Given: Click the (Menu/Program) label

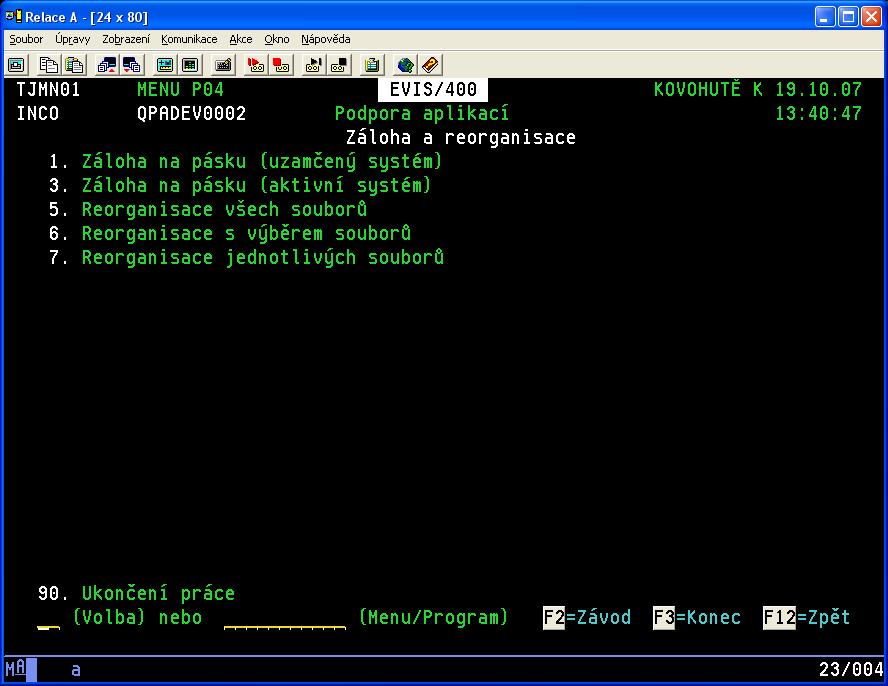Looking at the screenshot, I should (x=433, y=617).
